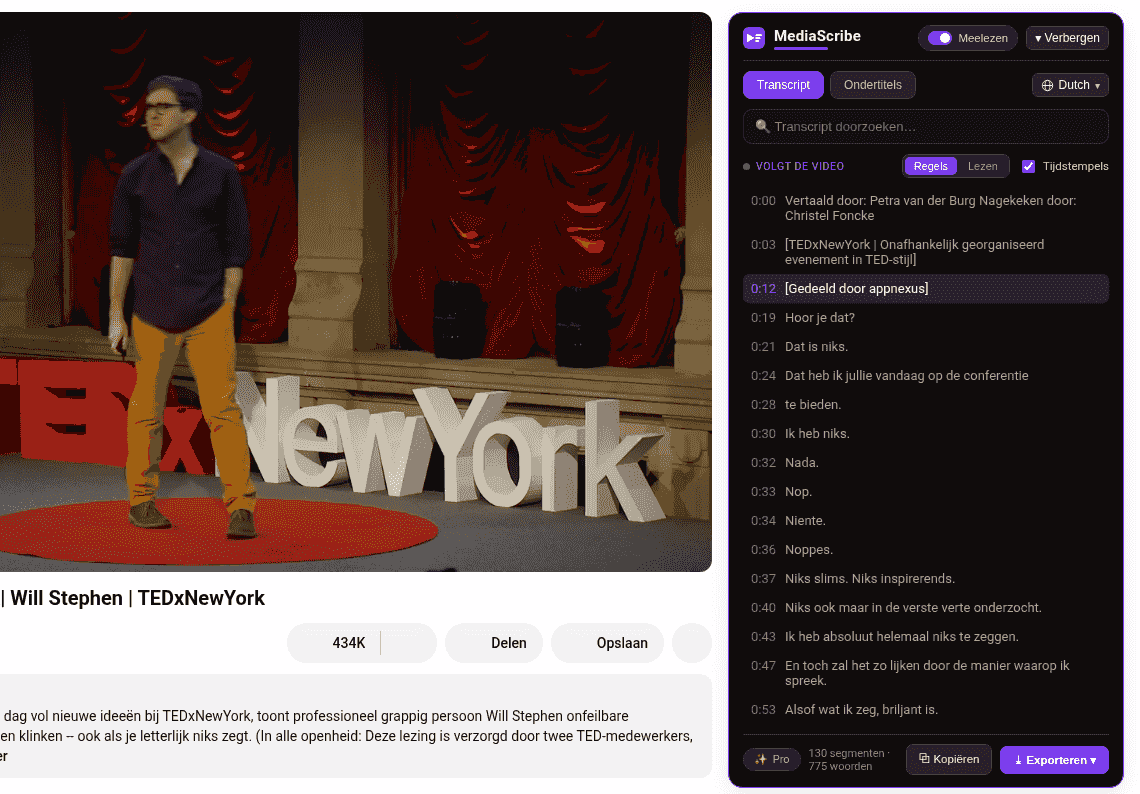Jump to timestamp 0:19 in transcript

point(763,318)
